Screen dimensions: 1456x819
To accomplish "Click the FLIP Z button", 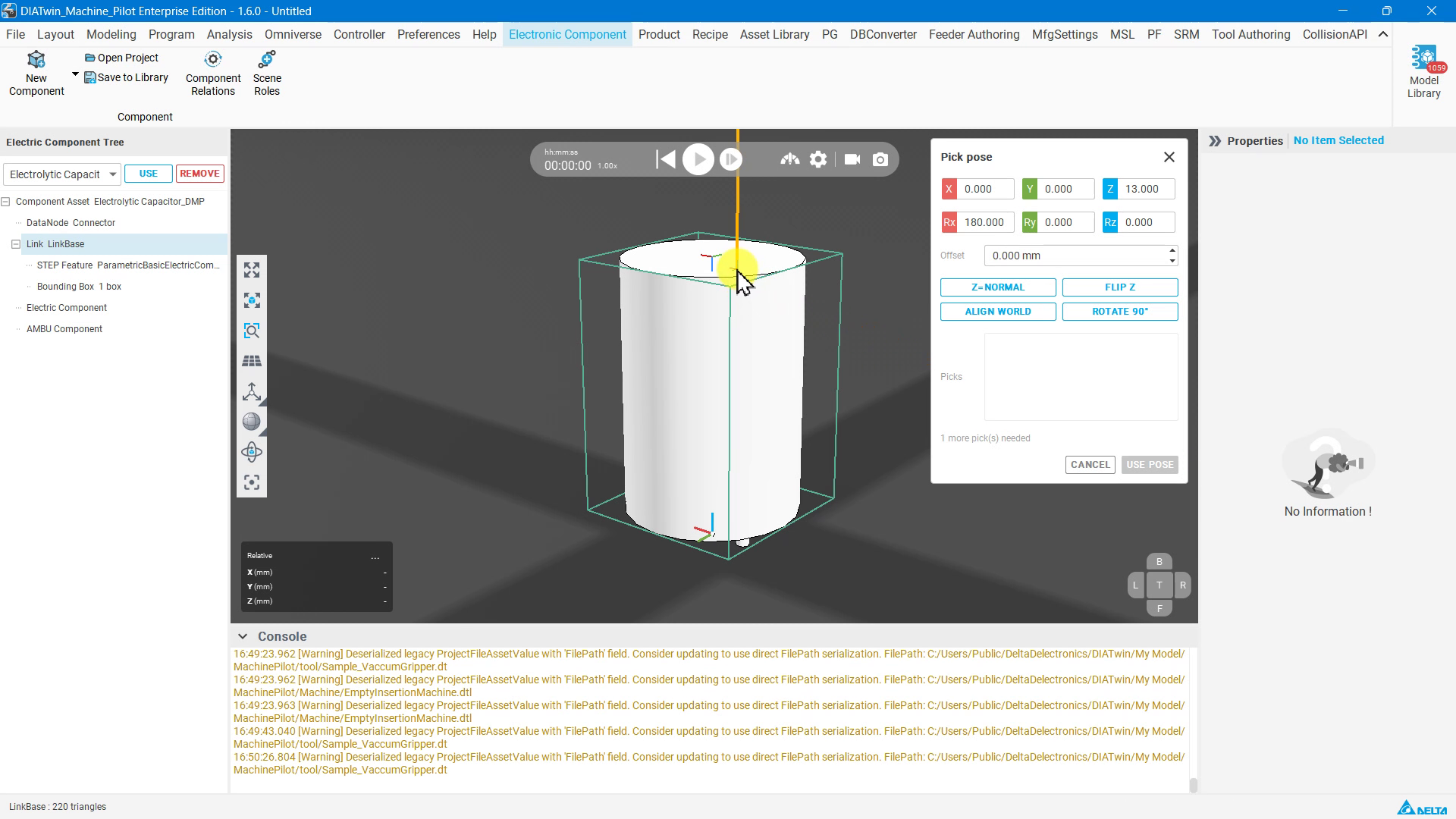I will (x=1120, y=287).
